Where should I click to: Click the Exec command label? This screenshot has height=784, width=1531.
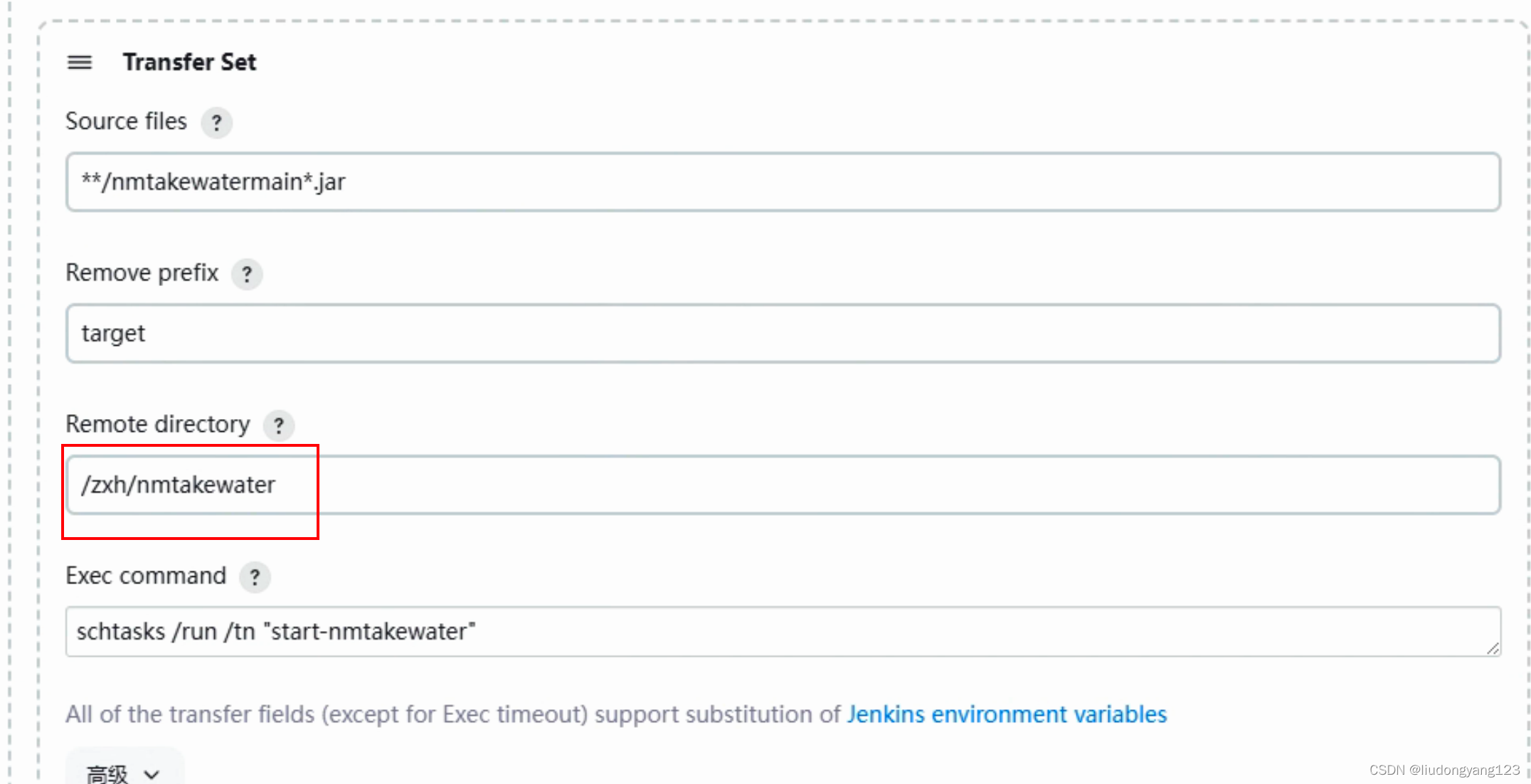[146, 576]
